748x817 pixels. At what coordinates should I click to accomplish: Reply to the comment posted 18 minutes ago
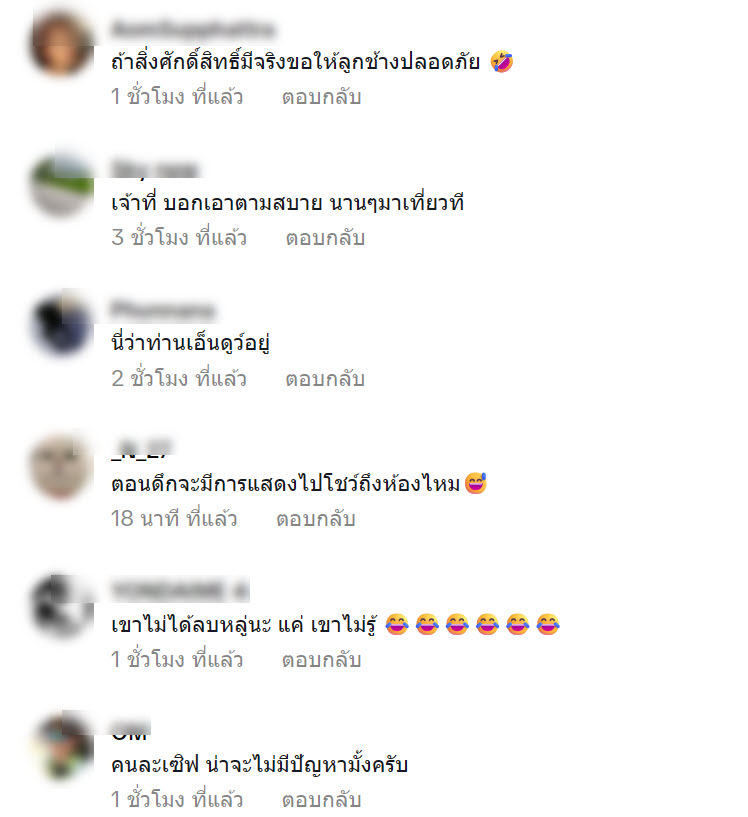[x=316, y=519]
